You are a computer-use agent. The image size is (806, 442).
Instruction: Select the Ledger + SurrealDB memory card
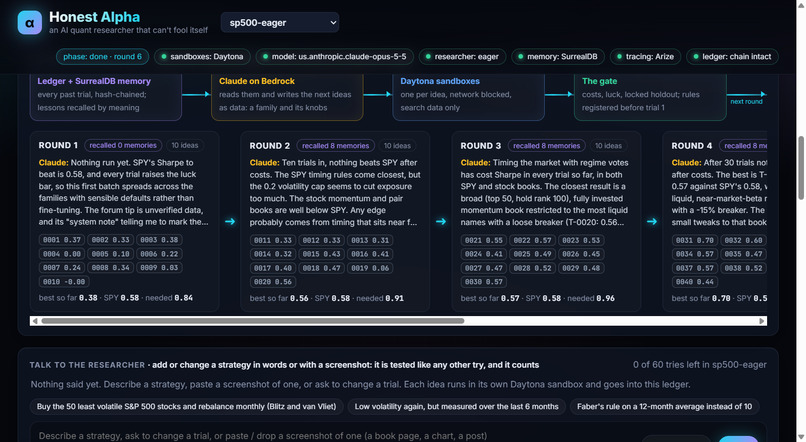click(105, 96)
